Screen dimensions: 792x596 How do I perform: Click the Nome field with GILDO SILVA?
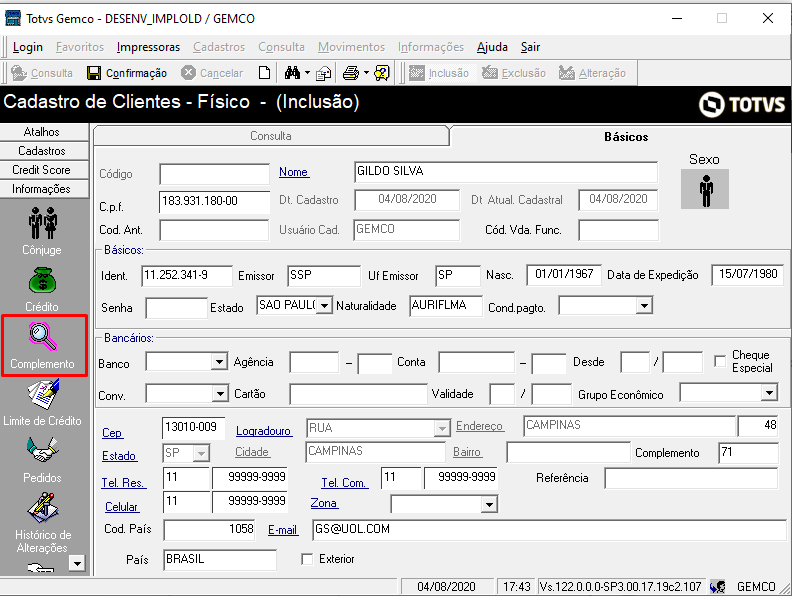[x=506, y=172]
